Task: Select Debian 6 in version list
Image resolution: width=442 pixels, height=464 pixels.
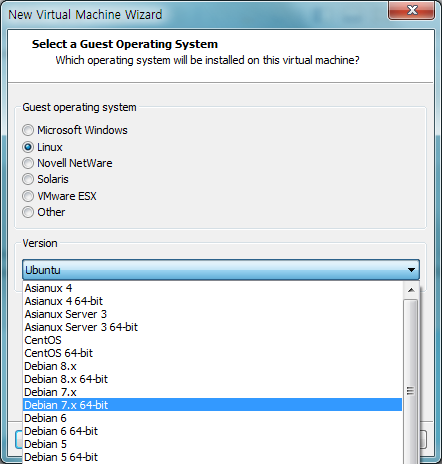Action: (x=212, y=418)
